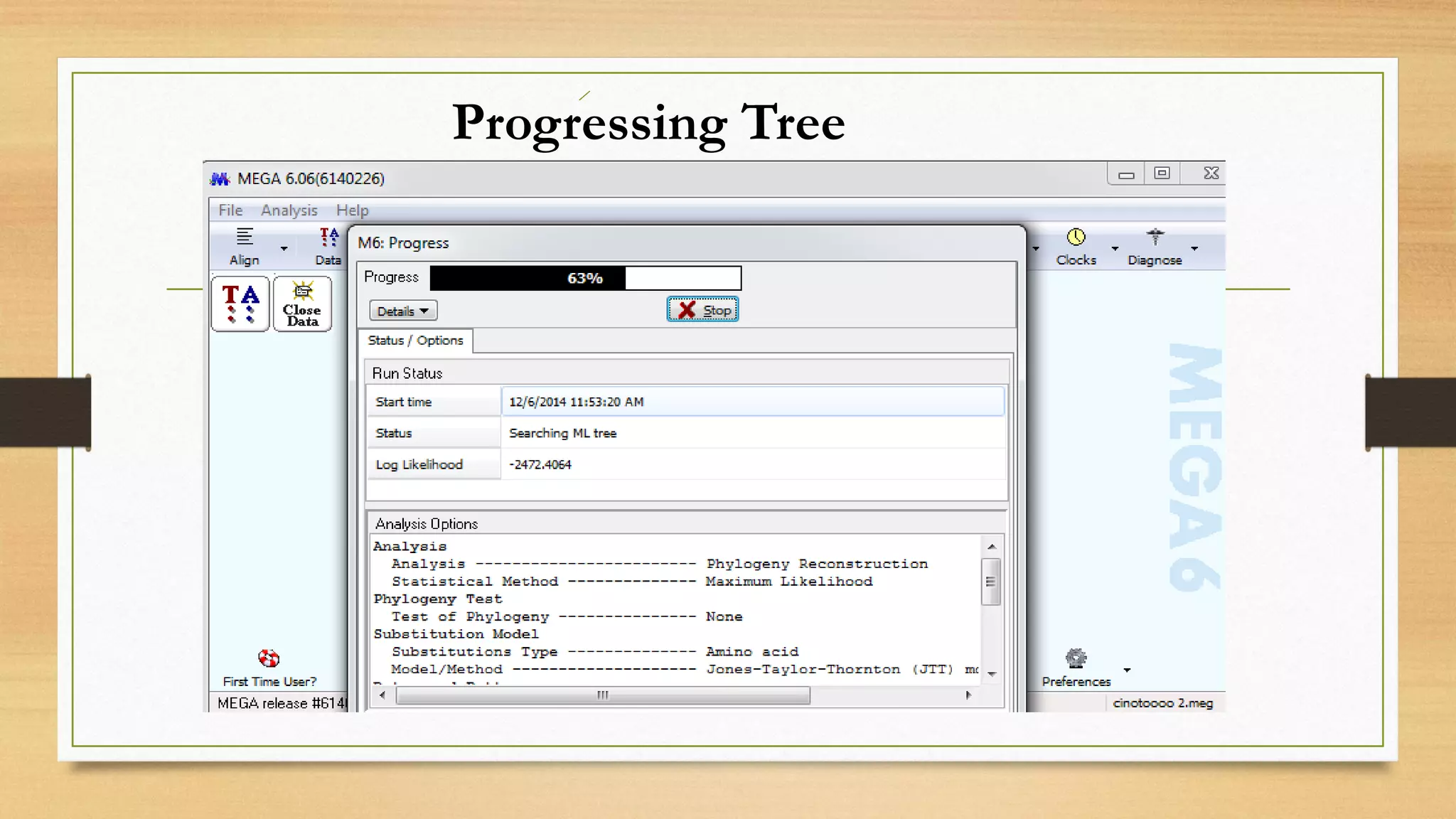
Task: Open dropdown arrow next to Align
Action: coord(284,249)
